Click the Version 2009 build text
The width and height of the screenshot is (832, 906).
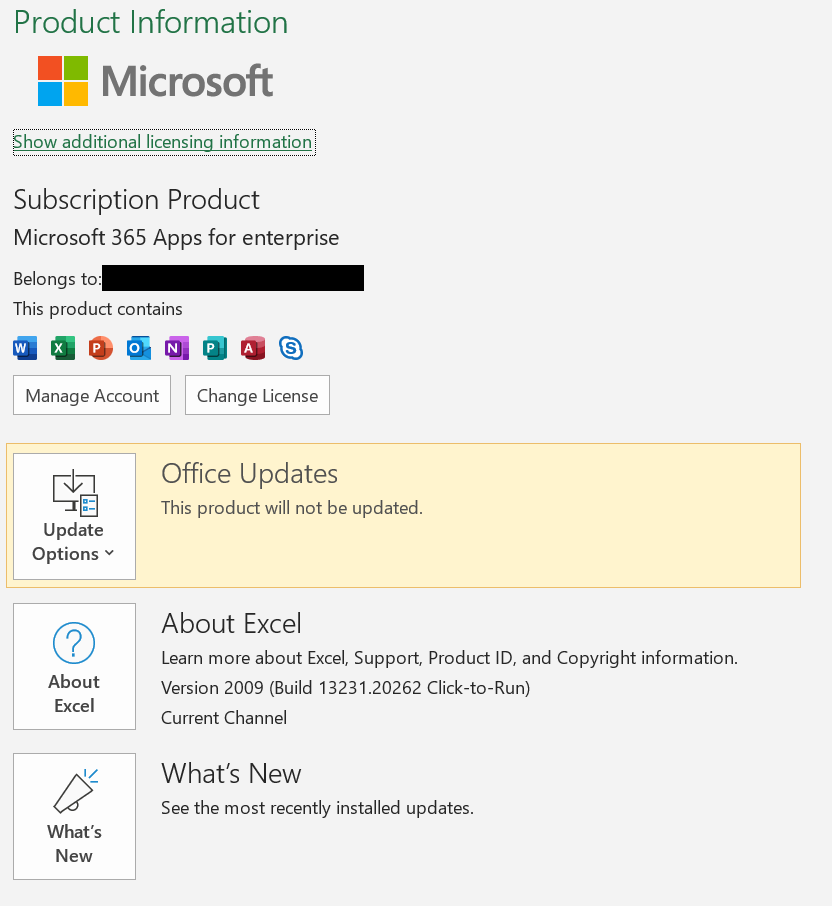pyautogui.click(x=345, y=688)
